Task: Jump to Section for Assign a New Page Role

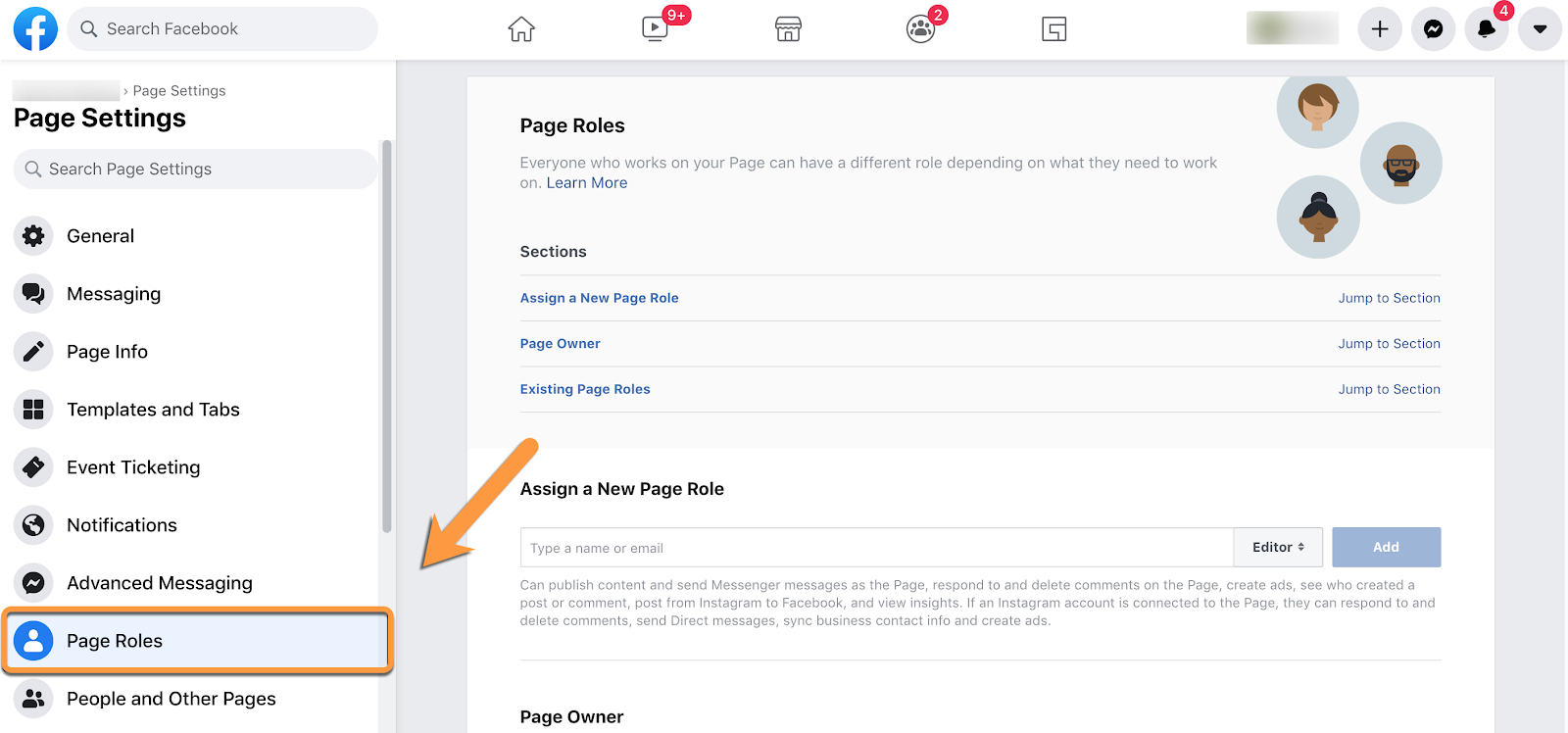Action: coord(1389,298)
